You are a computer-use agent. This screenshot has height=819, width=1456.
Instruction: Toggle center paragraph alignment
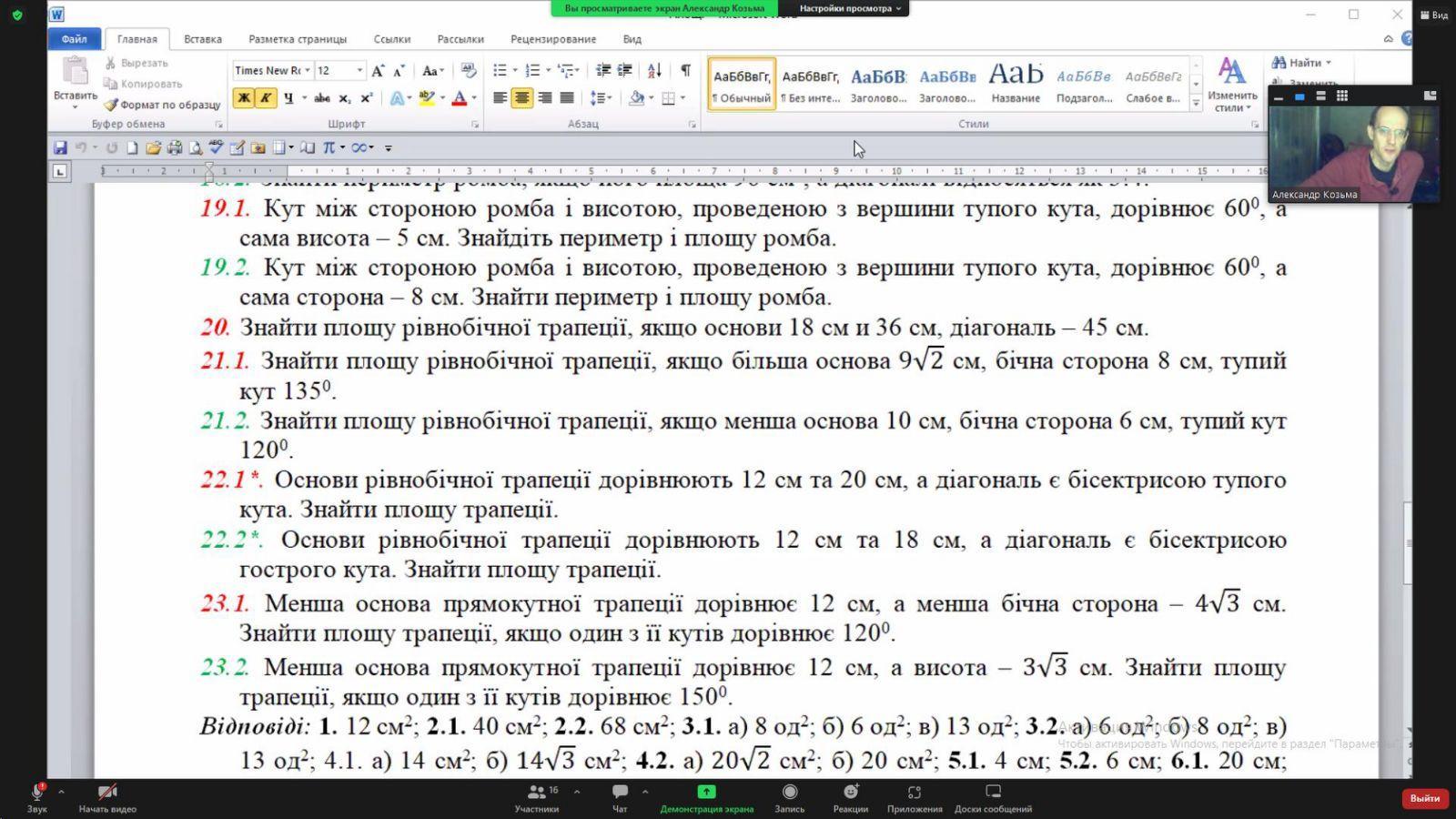click(x=521, y=98)
